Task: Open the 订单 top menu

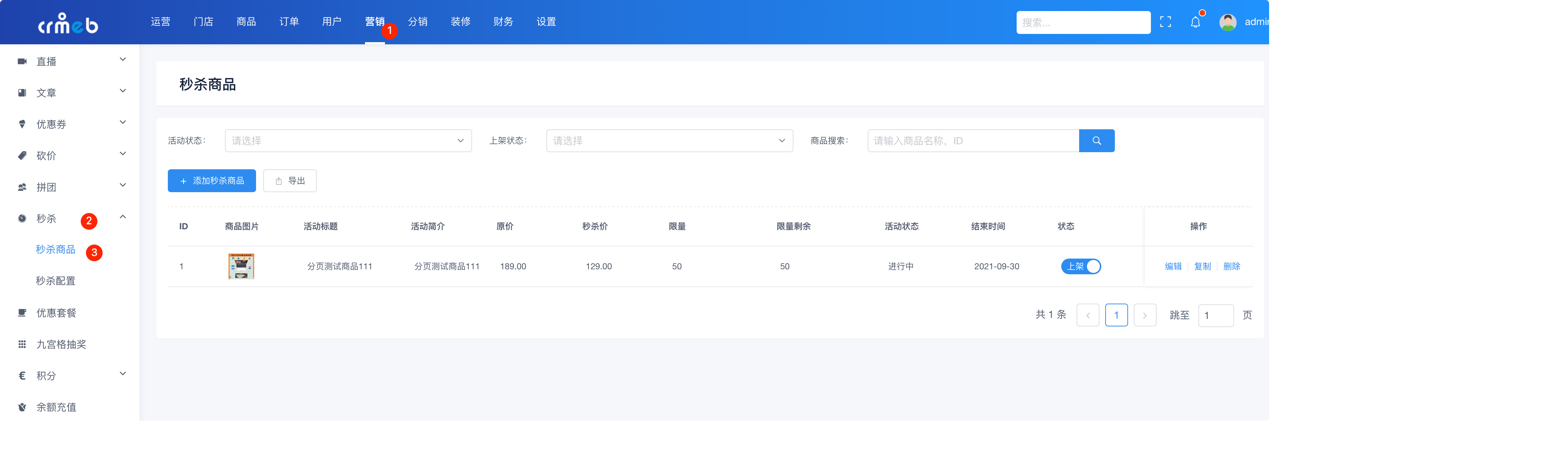Action: [x=289, y=22]
